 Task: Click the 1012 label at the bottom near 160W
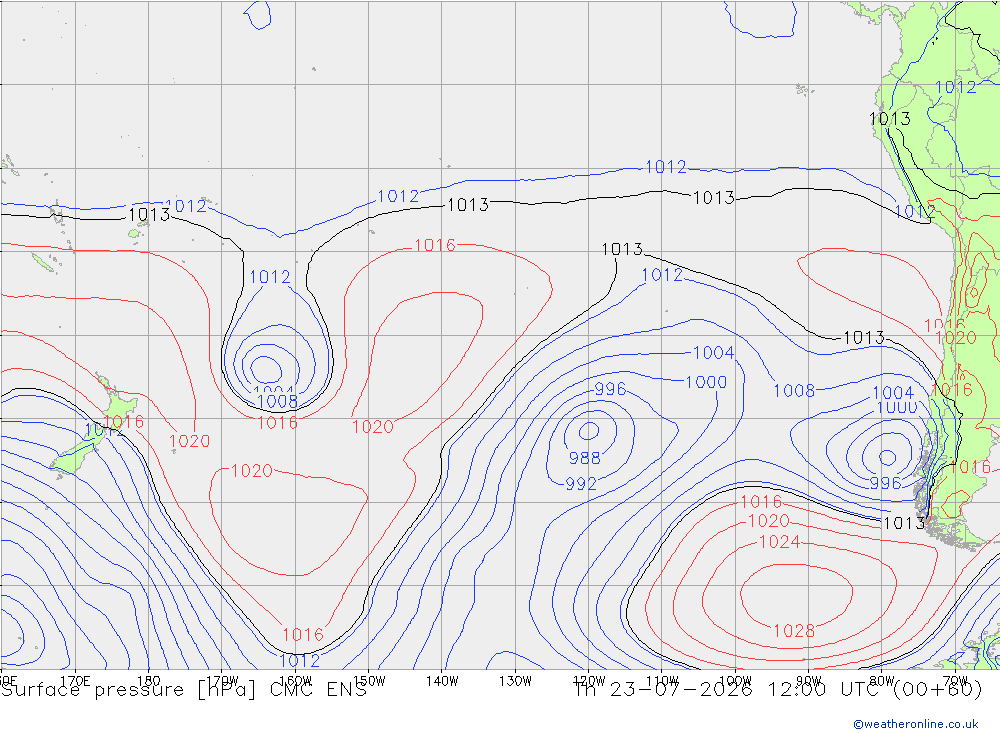(x=299, y=660)
